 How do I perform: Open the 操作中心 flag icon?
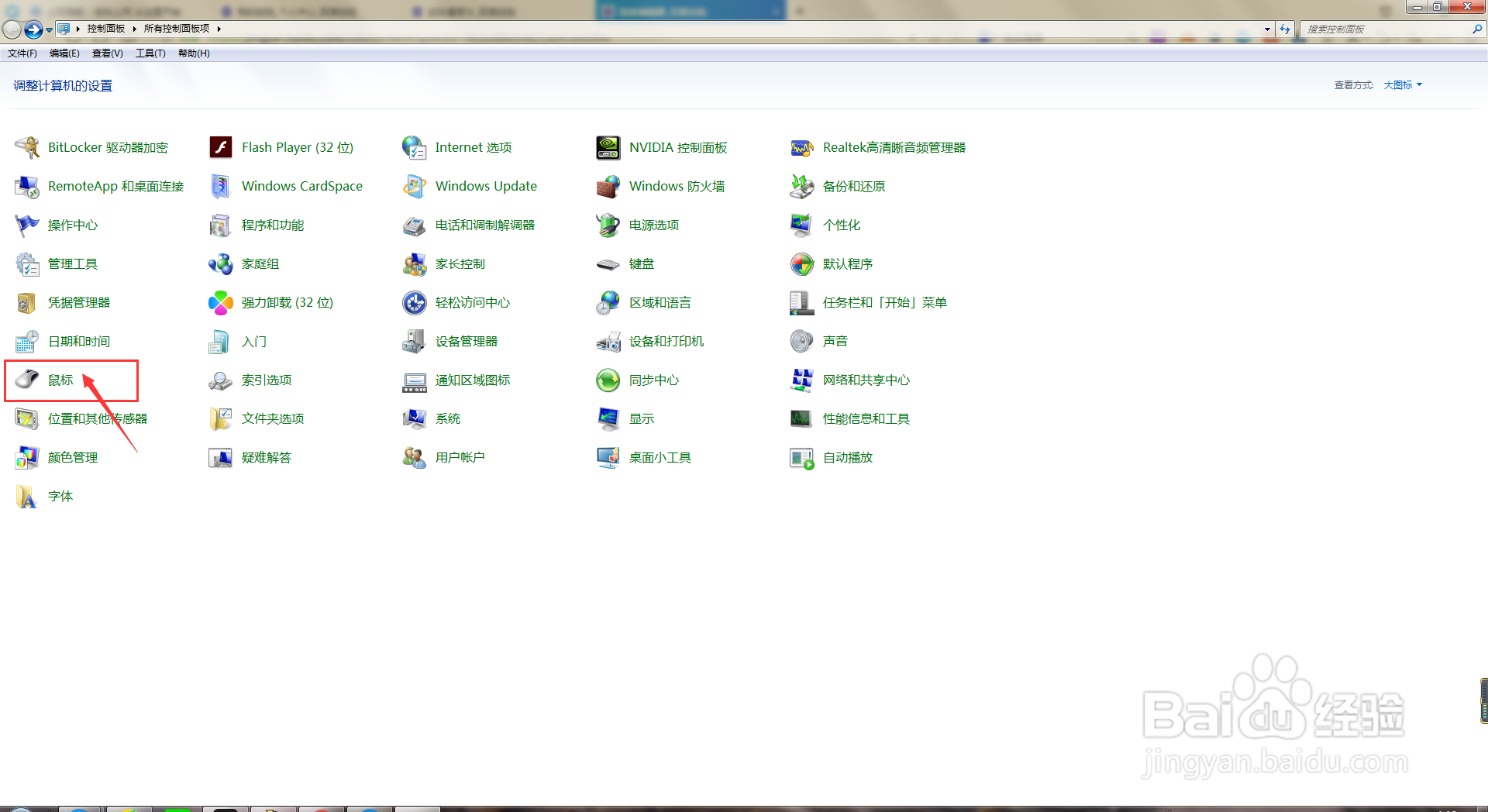tap(27, 225)
